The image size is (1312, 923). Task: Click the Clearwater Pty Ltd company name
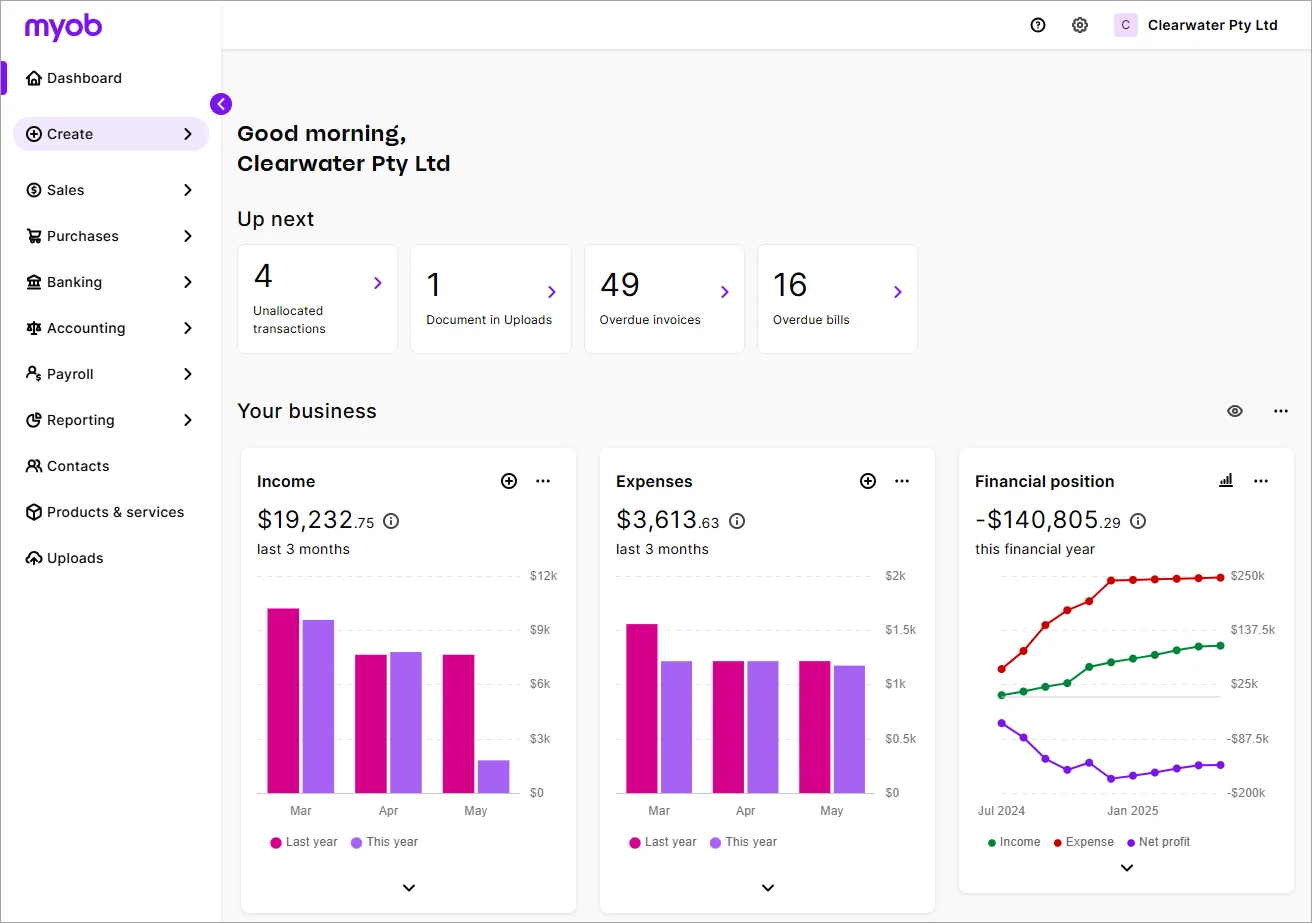(x=1213, y=25)
